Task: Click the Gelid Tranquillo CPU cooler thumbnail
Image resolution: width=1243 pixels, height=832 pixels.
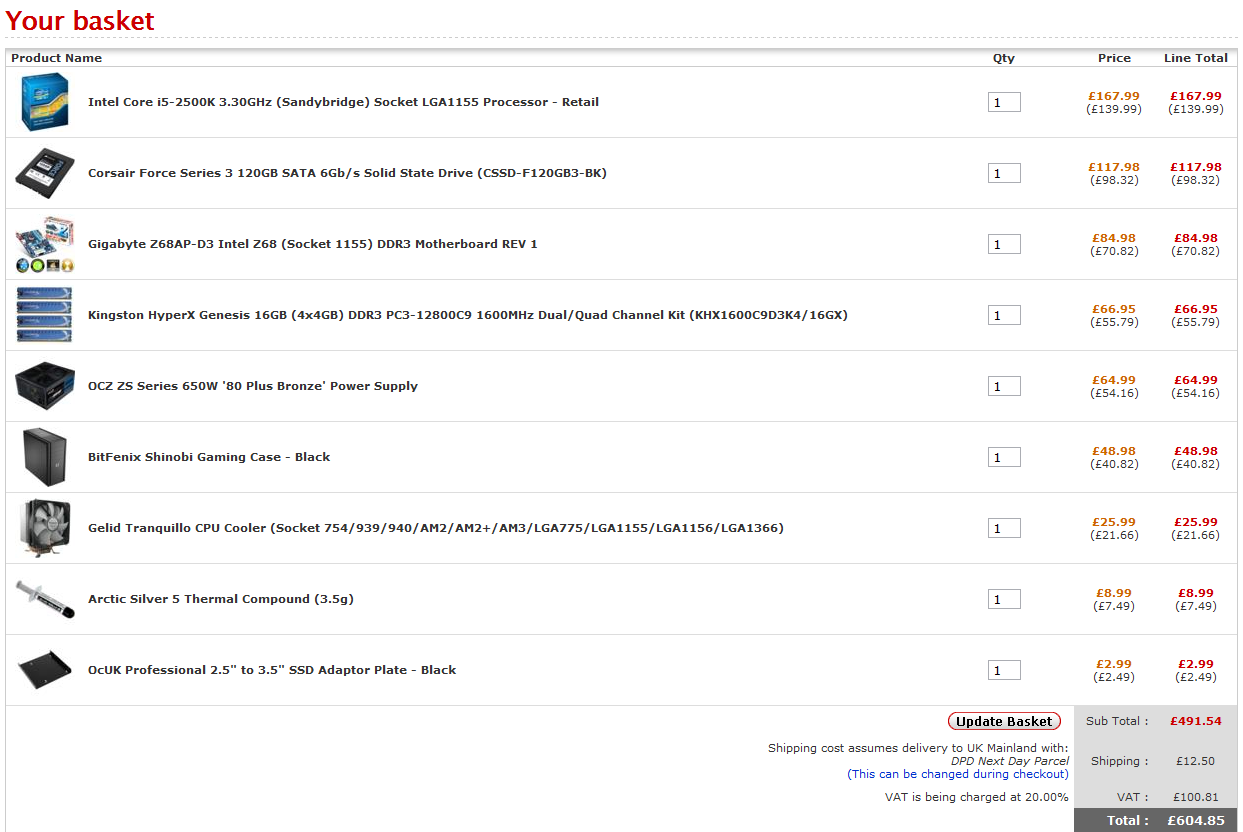Action: [x=45, y=528]
